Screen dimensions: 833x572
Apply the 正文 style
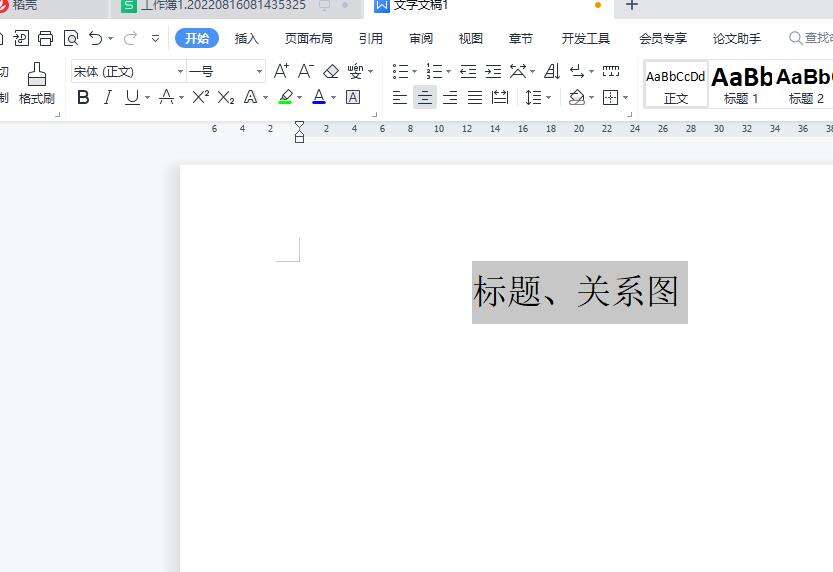(676, 84)
